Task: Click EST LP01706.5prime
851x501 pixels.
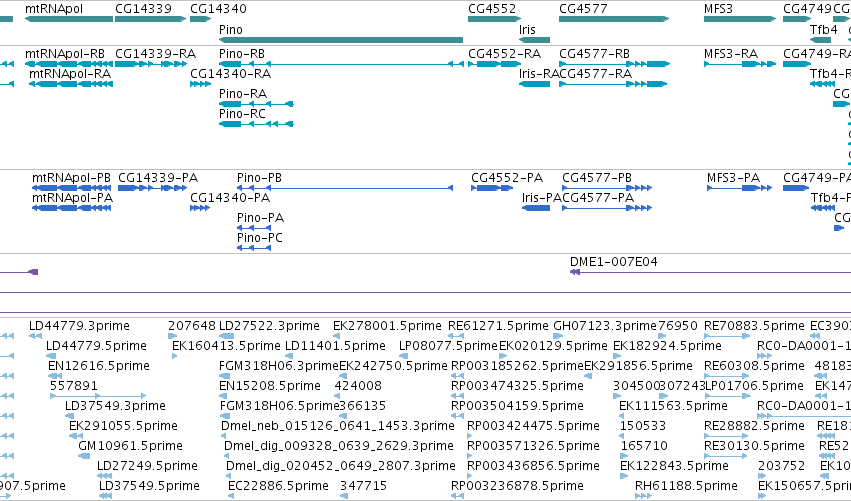Action: pyautogui.click(x=753, y=386)
